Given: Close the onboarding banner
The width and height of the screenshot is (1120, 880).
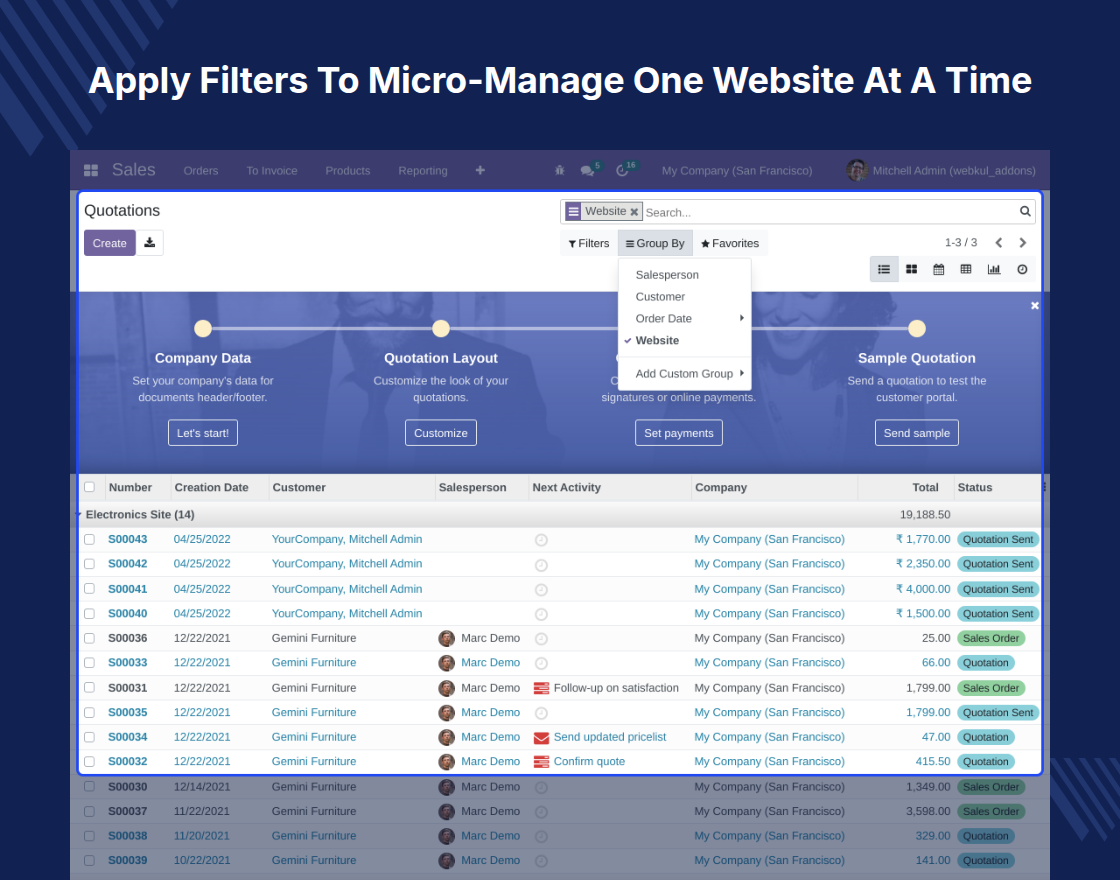Looking at the screenshot, I should (1034, 306).
